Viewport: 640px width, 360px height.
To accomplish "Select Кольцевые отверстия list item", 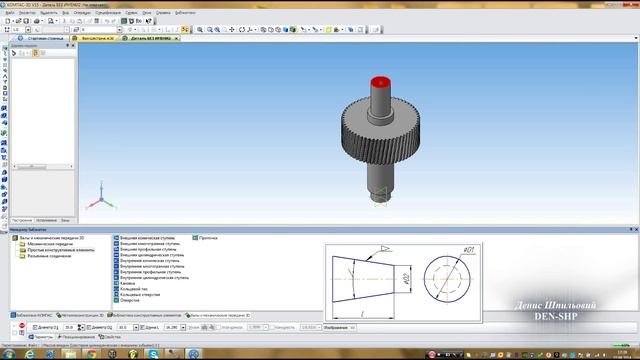I will 140,294.
